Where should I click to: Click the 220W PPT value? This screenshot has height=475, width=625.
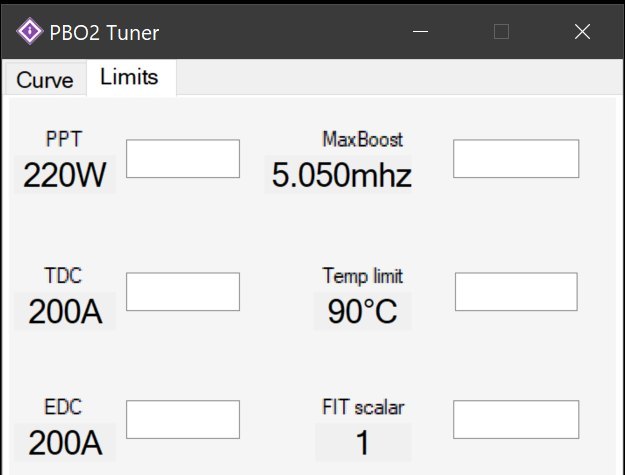tap(65, 175)
